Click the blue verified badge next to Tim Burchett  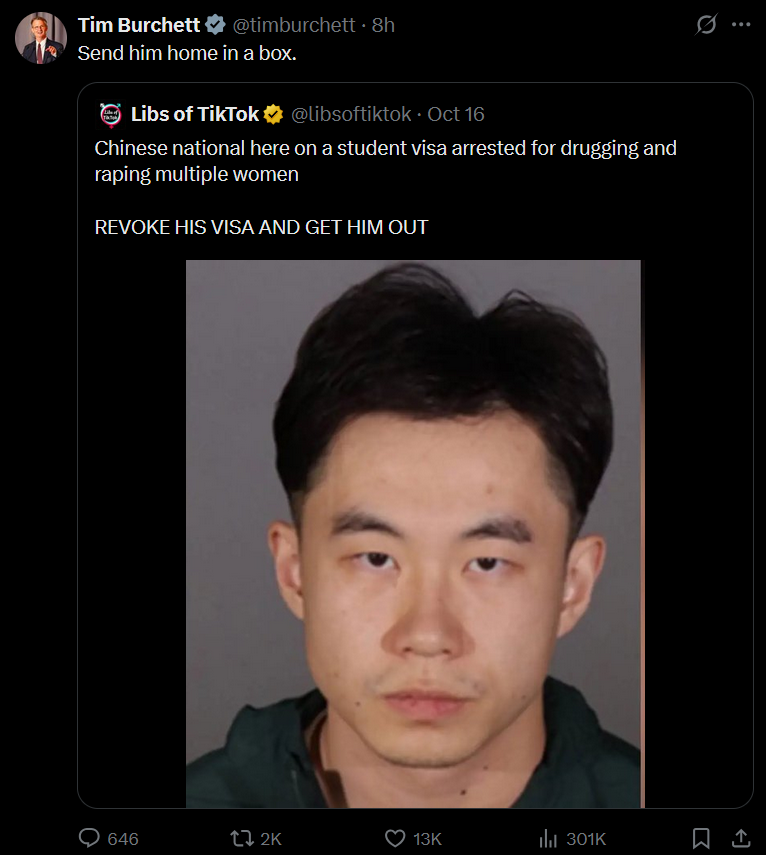coord(215,25)
